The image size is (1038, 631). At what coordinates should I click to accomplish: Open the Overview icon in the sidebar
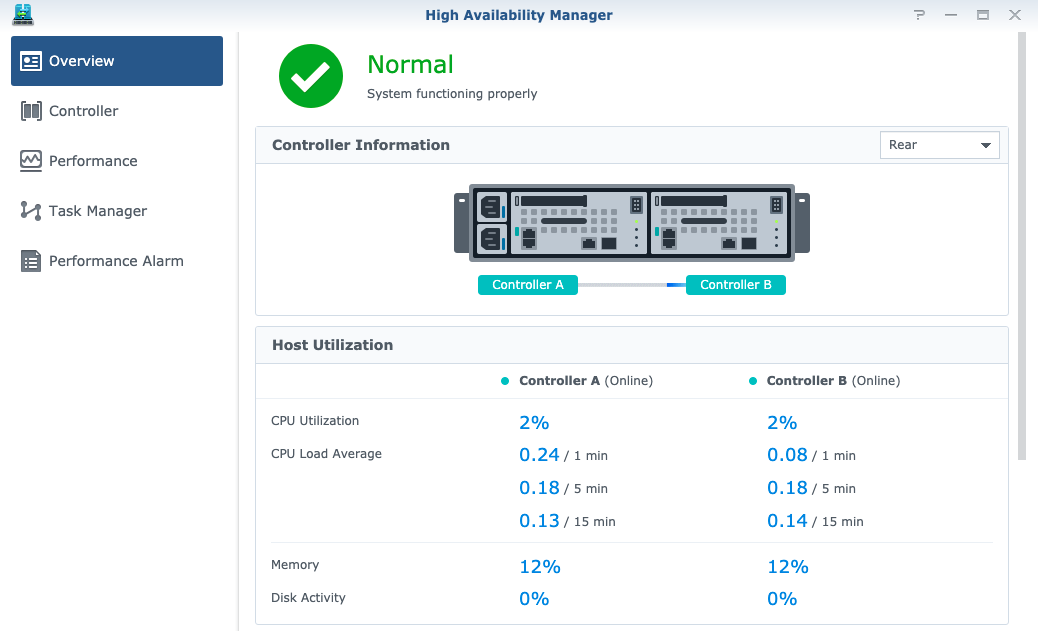click(31, 61)
